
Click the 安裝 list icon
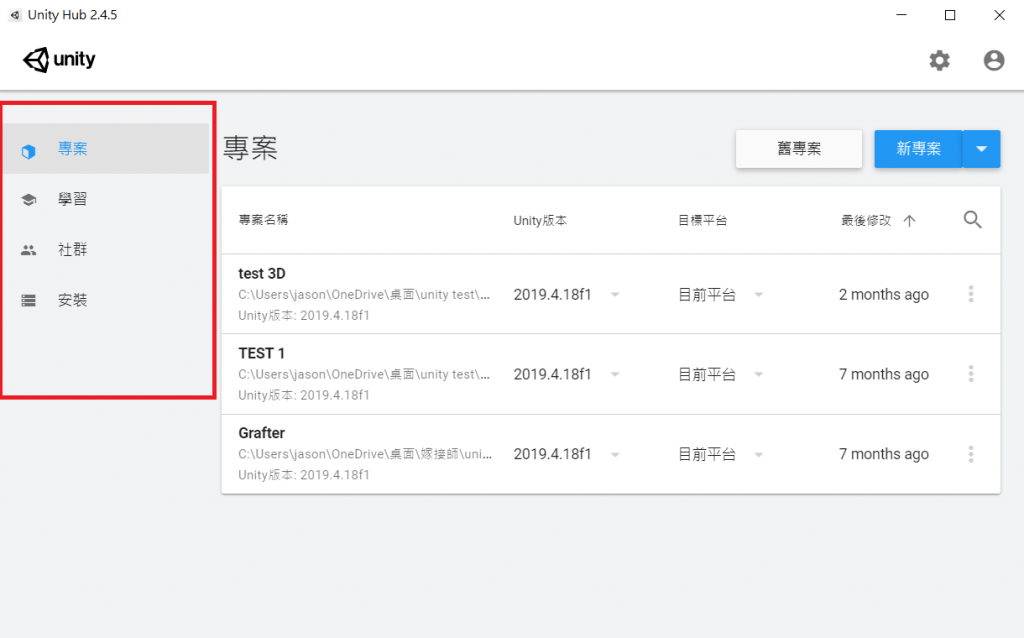pos(28,300)
